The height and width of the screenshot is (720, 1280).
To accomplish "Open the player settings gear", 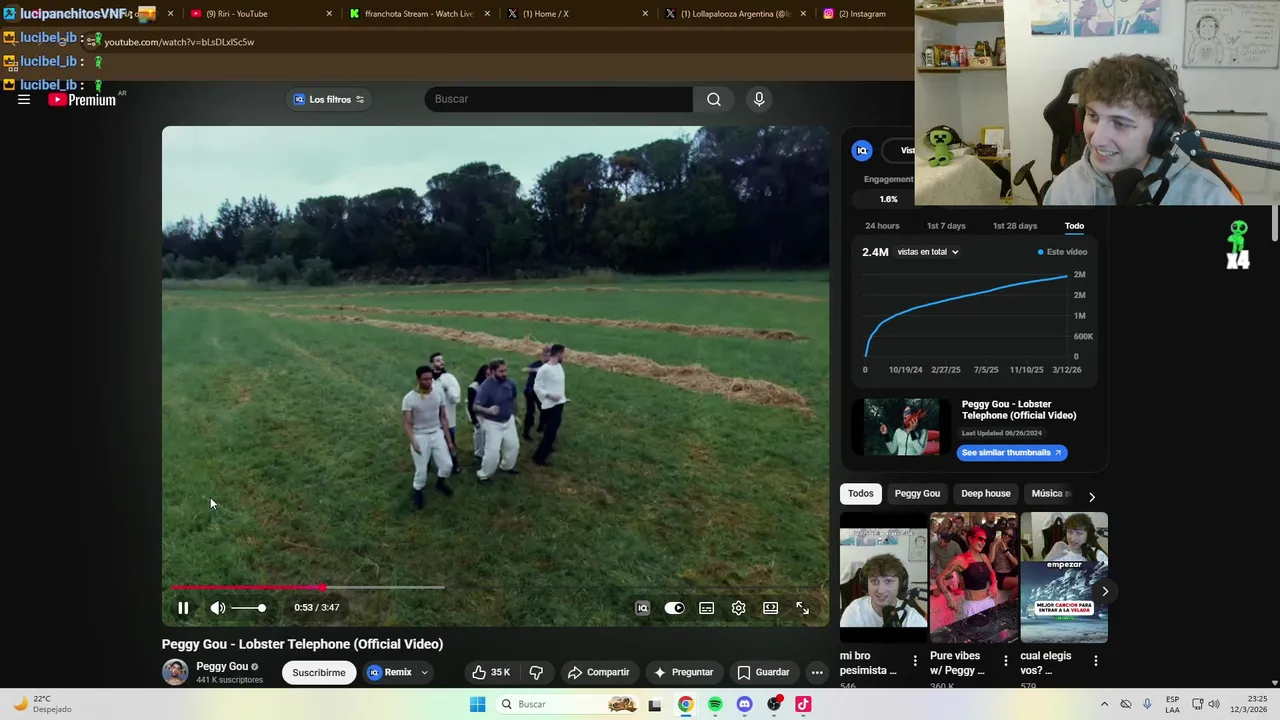I will click(738, 608).
